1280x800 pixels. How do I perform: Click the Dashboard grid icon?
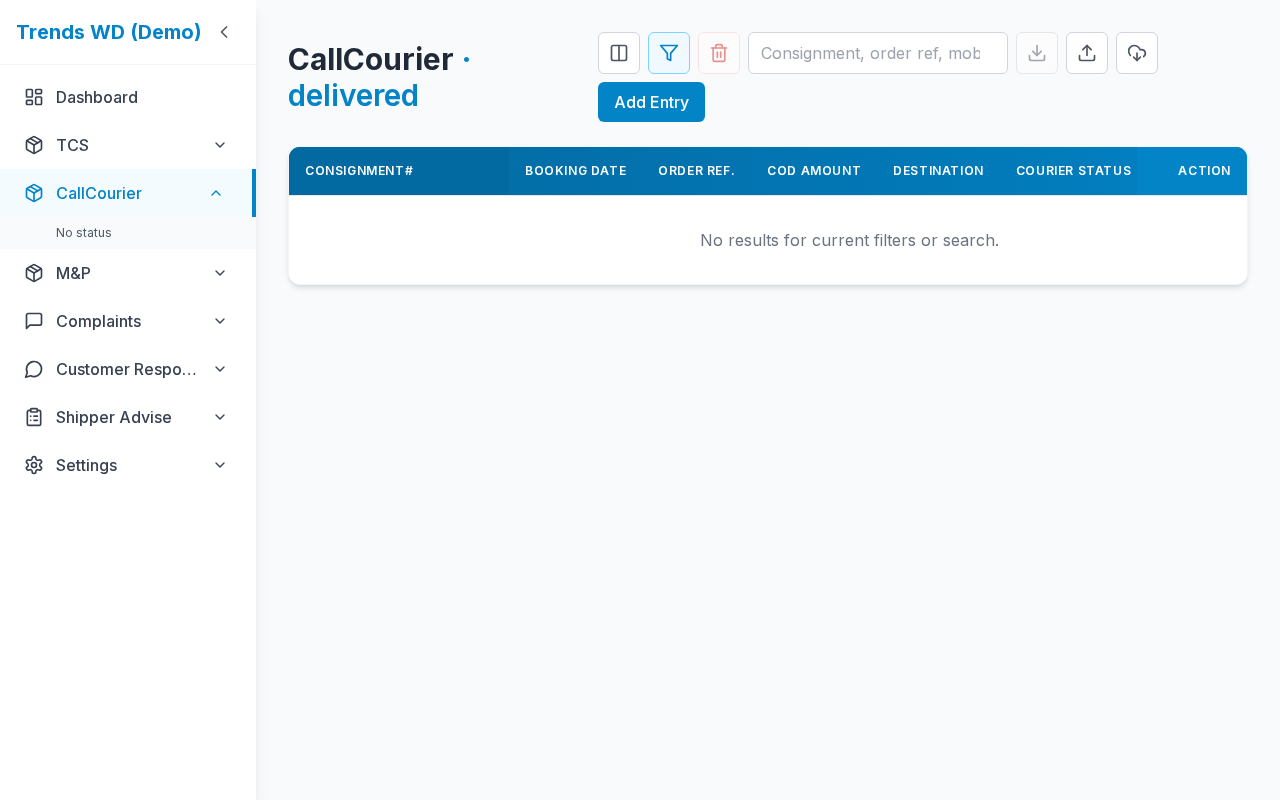pyautogui.click(x=34, y=97)
